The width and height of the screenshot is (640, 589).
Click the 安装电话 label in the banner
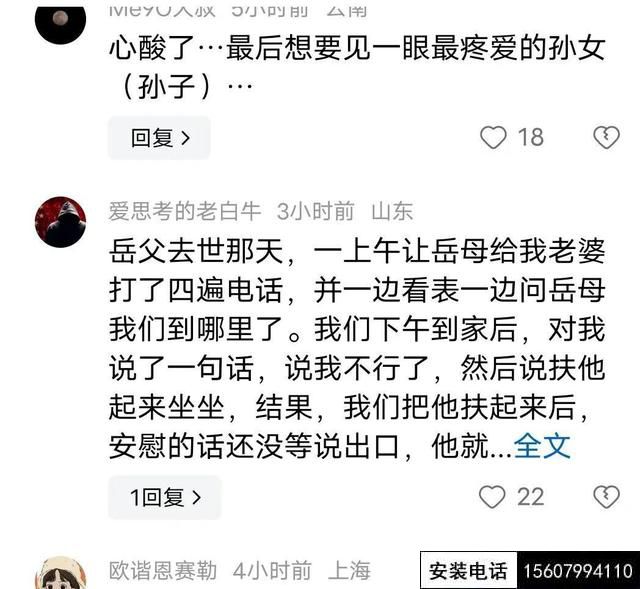click(x=468, y=570)
